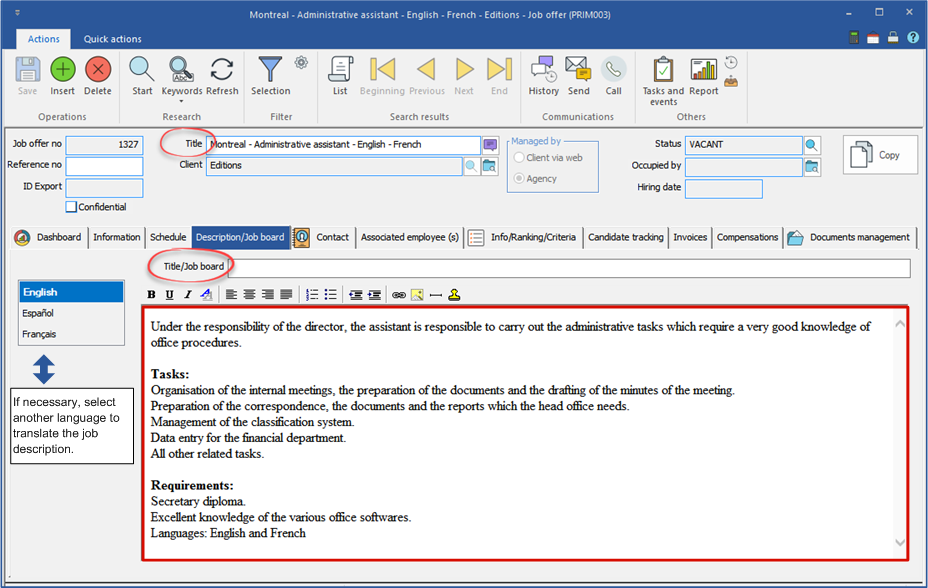Viewport: 928px width, 588px height.
Task: Switch to the Actions ribbon tab
Action: click(44, 39)
